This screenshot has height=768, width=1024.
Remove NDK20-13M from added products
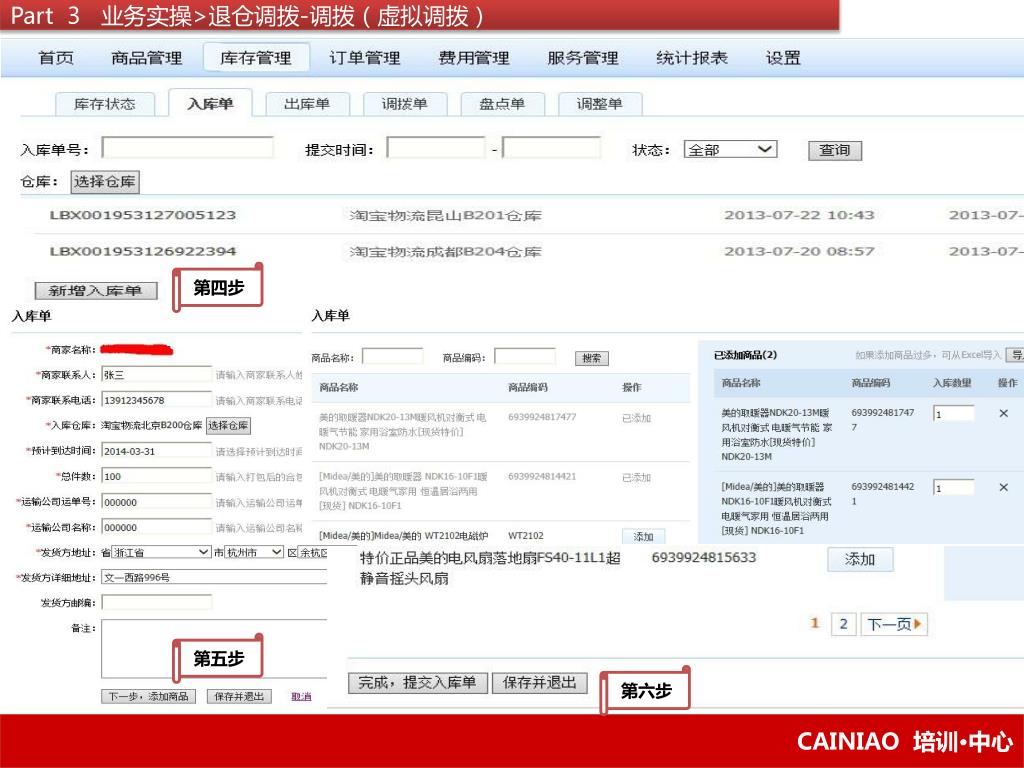click(x=1004, y=413)
